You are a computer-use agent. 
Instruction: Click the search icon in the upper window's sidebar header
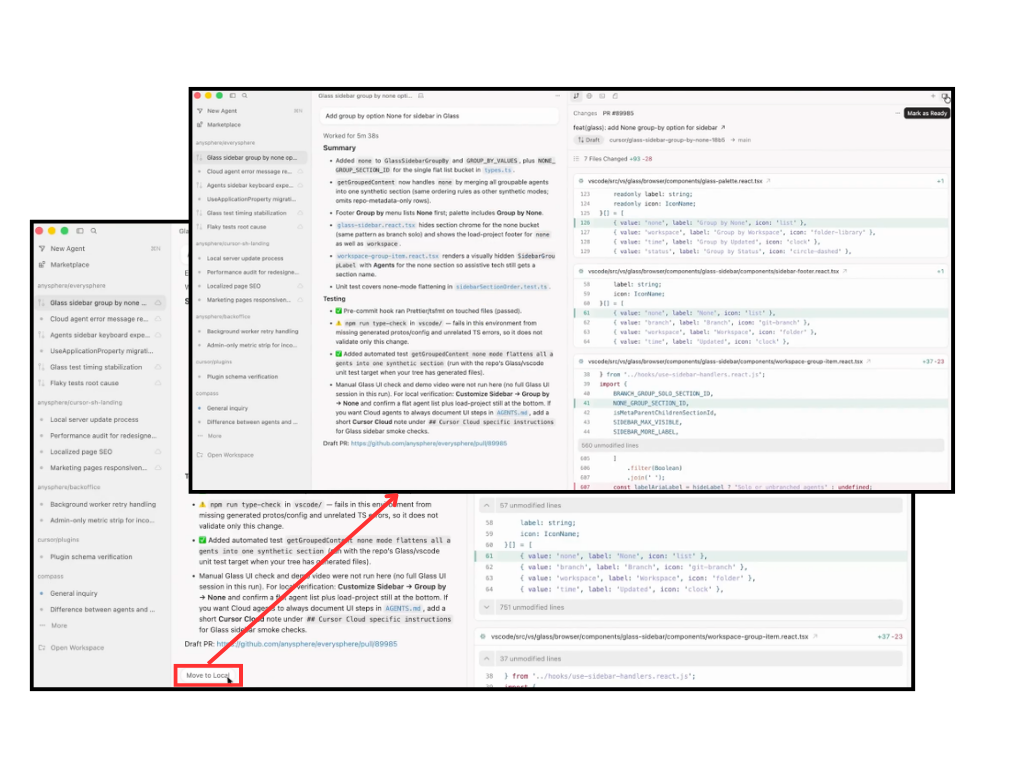point(243,96)
